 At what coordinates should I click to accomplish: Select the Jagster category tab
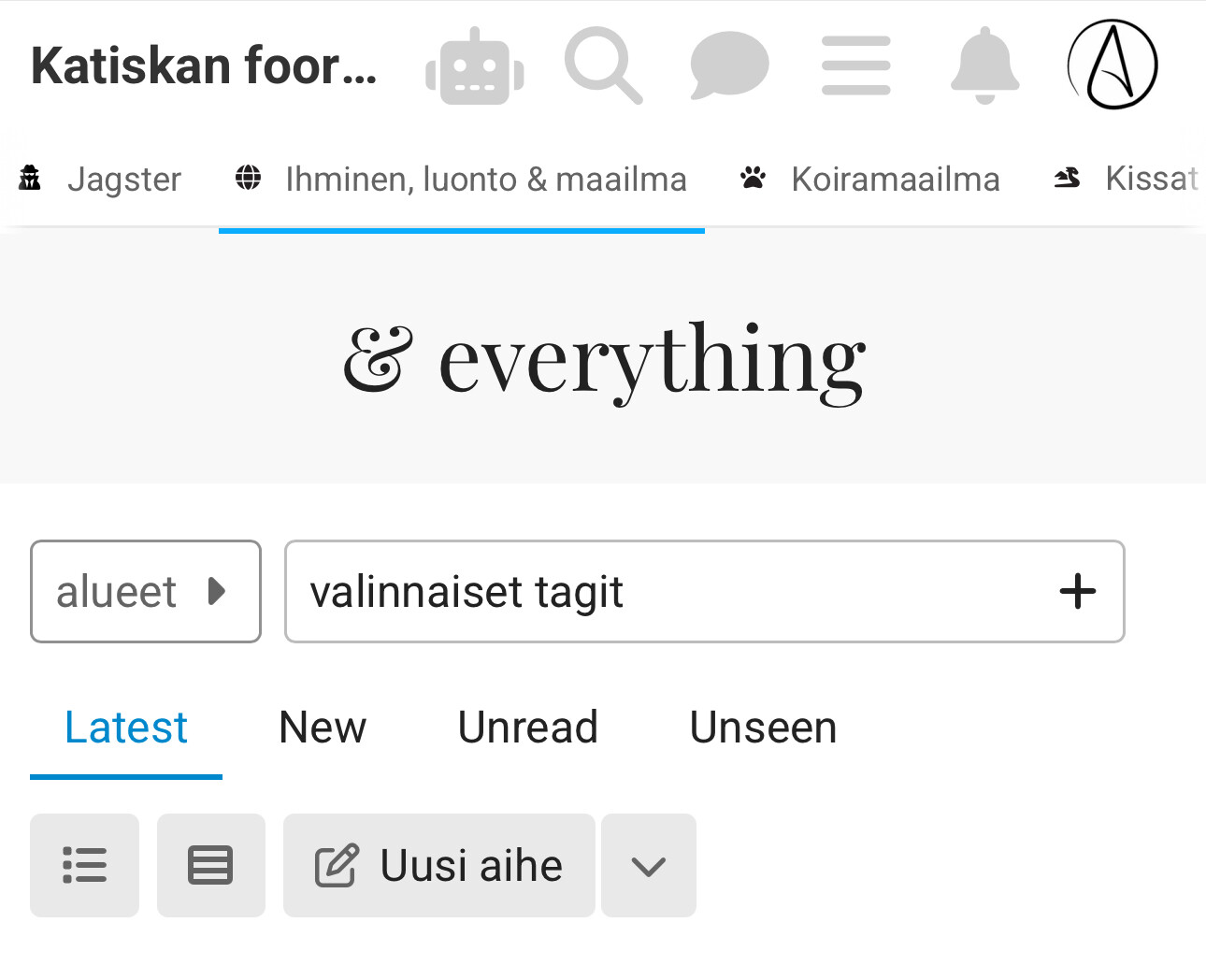[x=123, y=179]
